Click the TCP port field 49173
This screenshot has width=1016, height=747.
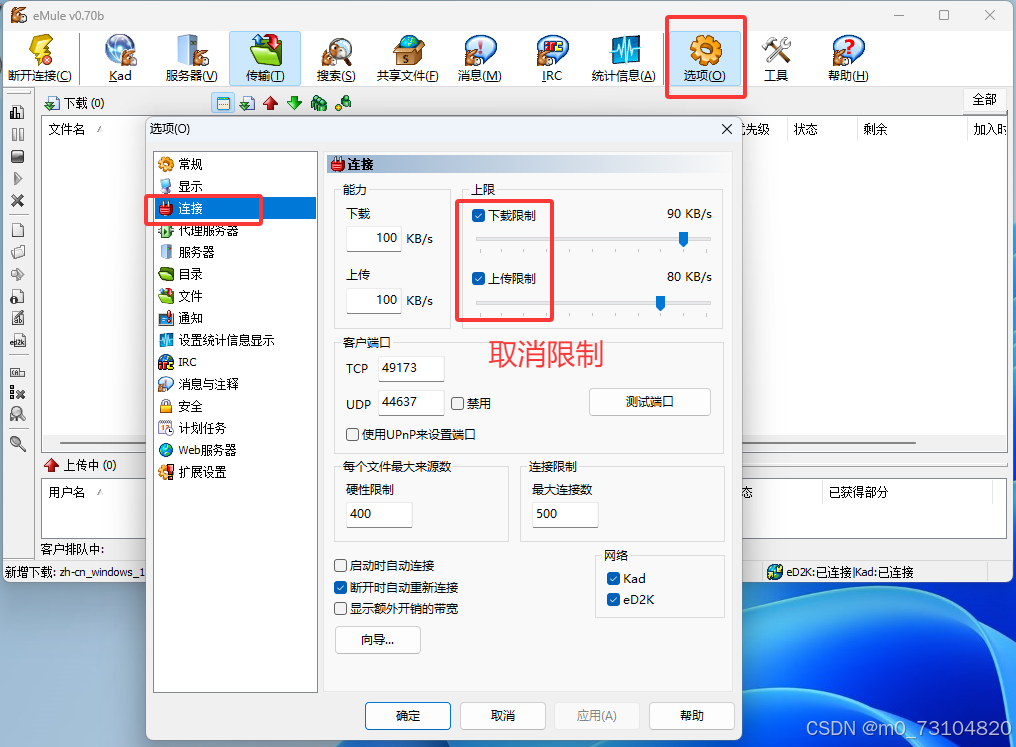coord(411,368)
